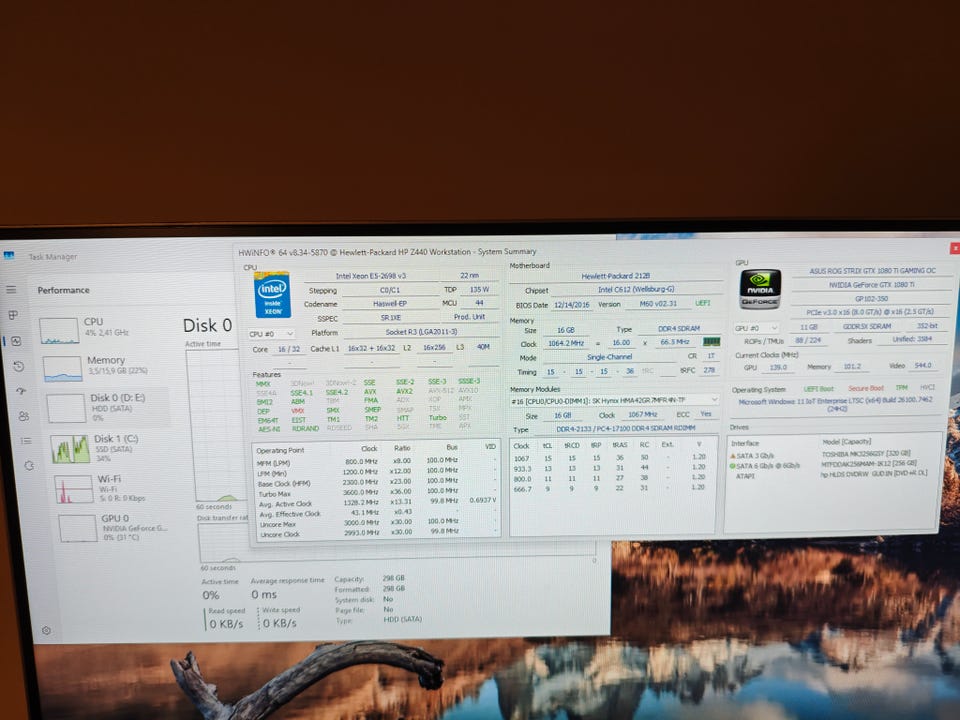Click the Unified: 3584 shaders value
960x720 pixels.
[x=912, y=339]
